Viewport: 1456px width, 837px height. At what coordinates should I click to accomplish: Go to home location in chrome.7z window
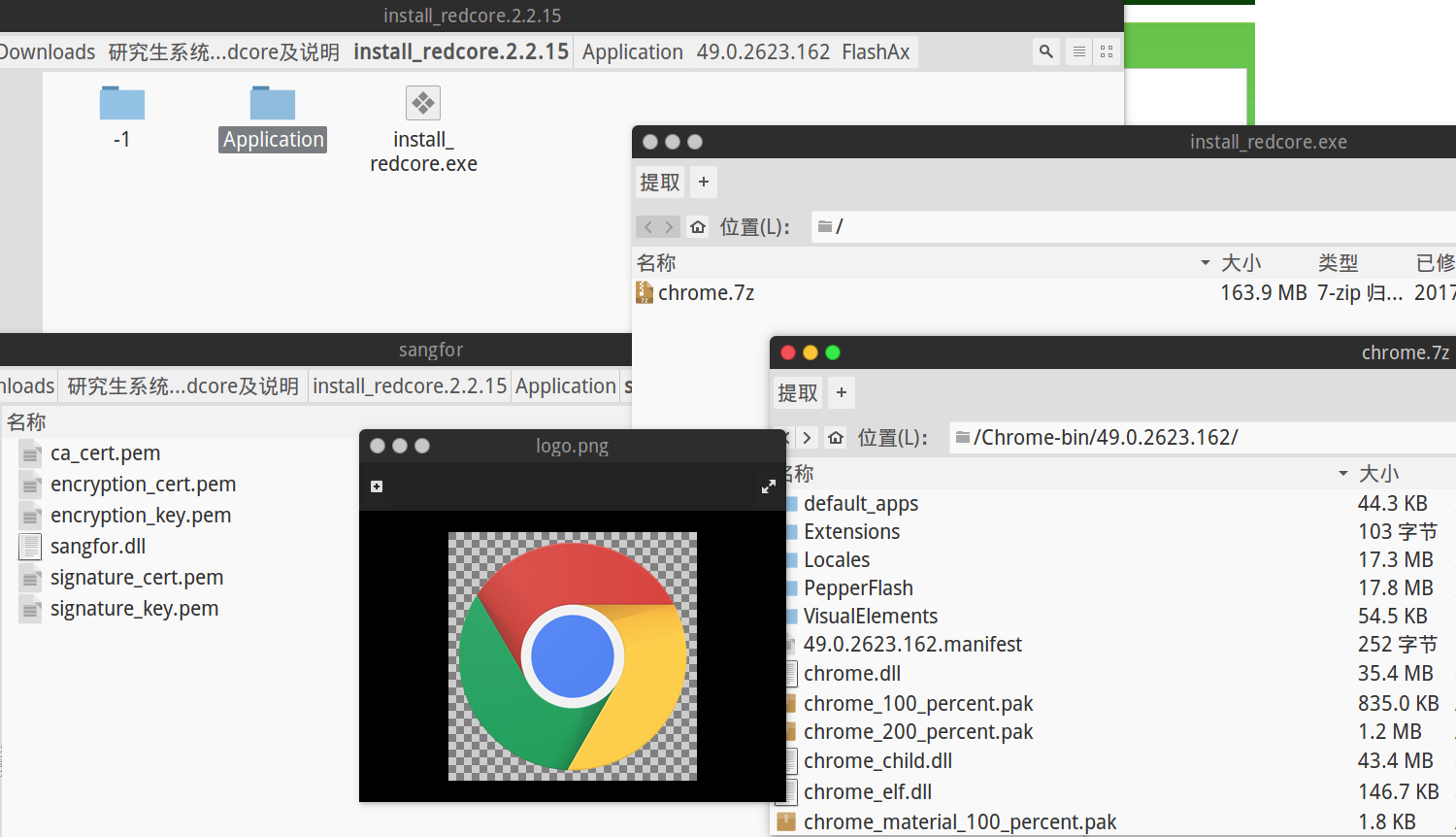click(836, 438)
